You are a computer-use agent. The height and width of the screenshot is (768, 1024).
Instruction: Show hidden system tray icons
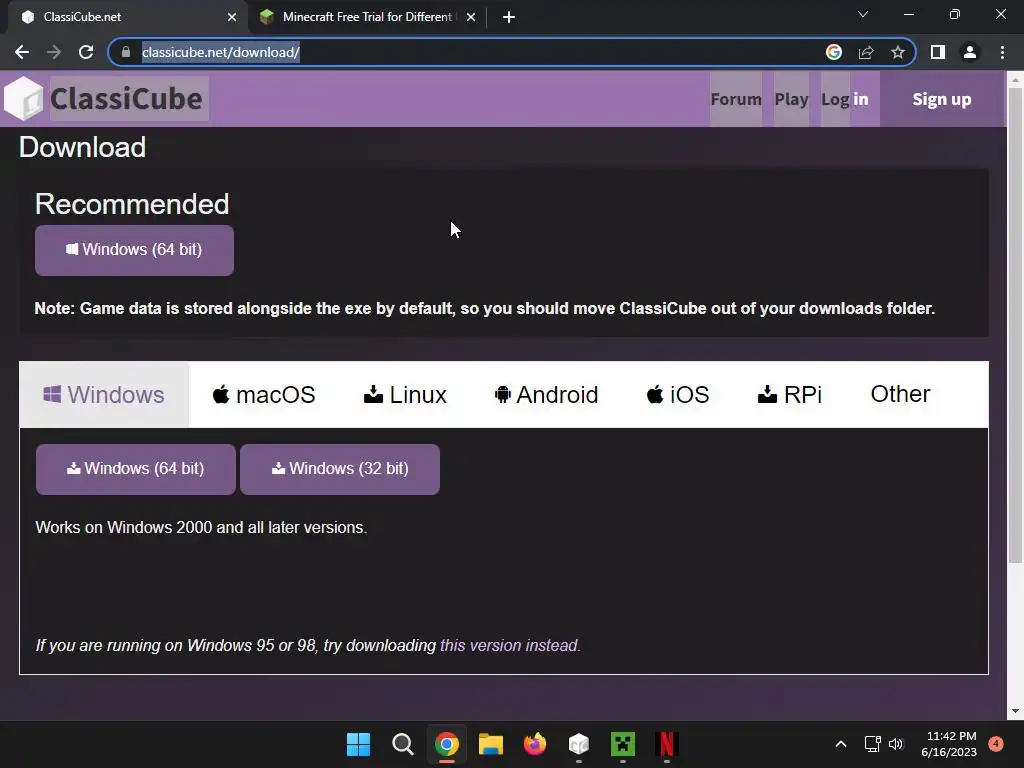841,744
